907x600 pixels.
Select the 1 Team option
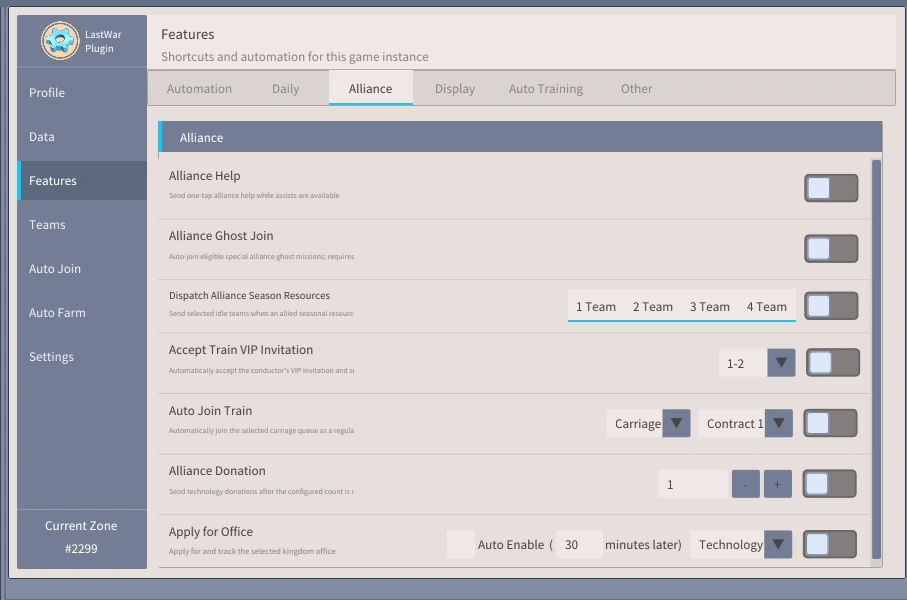[x=596, y=307]
